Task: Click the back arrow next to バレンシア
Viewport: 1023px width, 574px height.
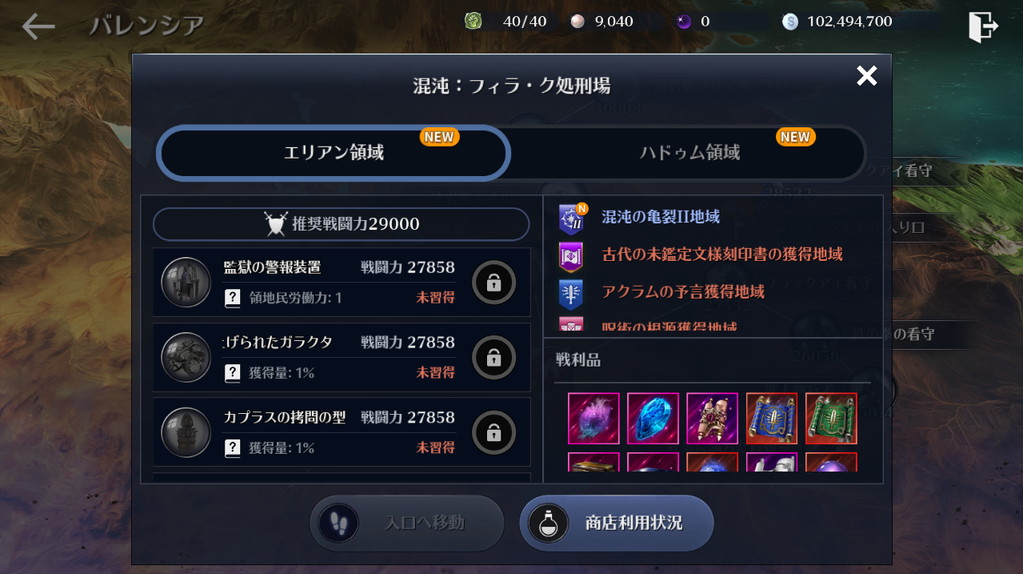Action: pos(38,27)
